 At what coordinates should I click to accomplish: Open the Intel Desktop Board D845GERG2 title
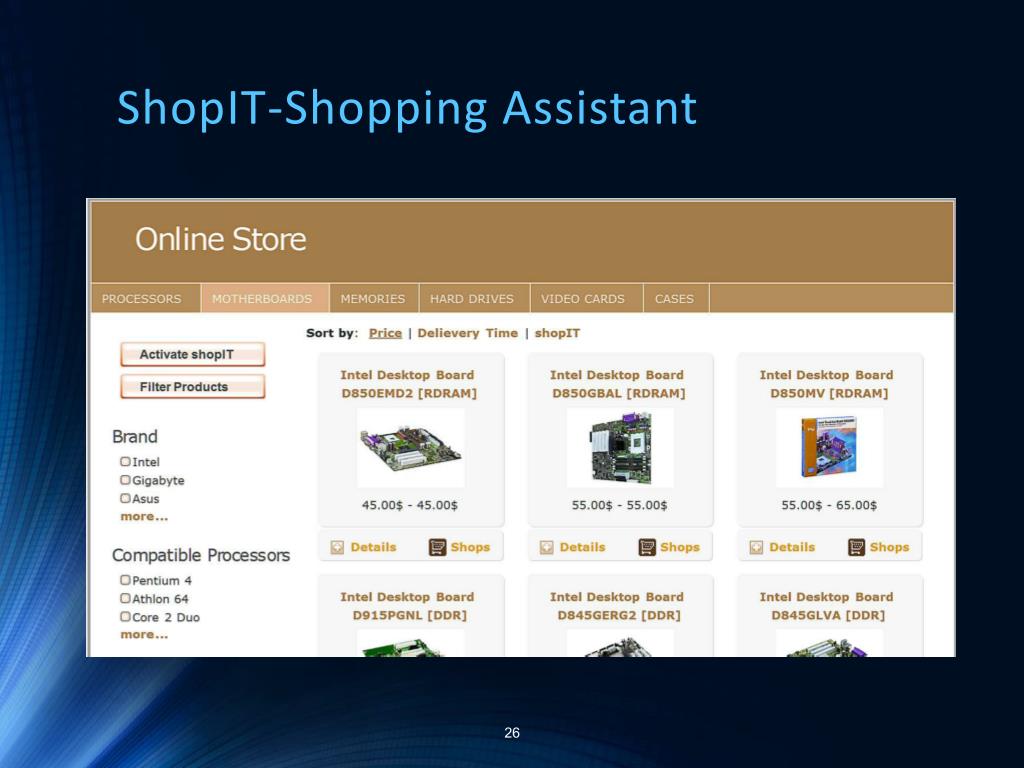pos(618,606)
